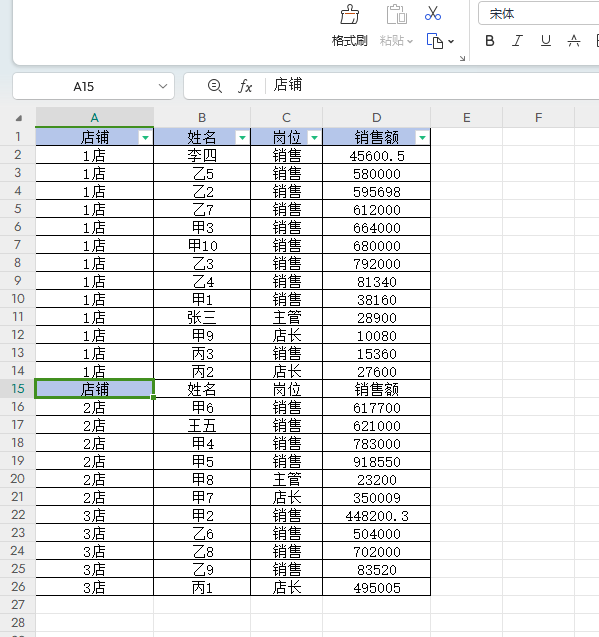Expand the Name Box dropdown for A15
This screenshot has height=637, width=599.
click(163, 86)
